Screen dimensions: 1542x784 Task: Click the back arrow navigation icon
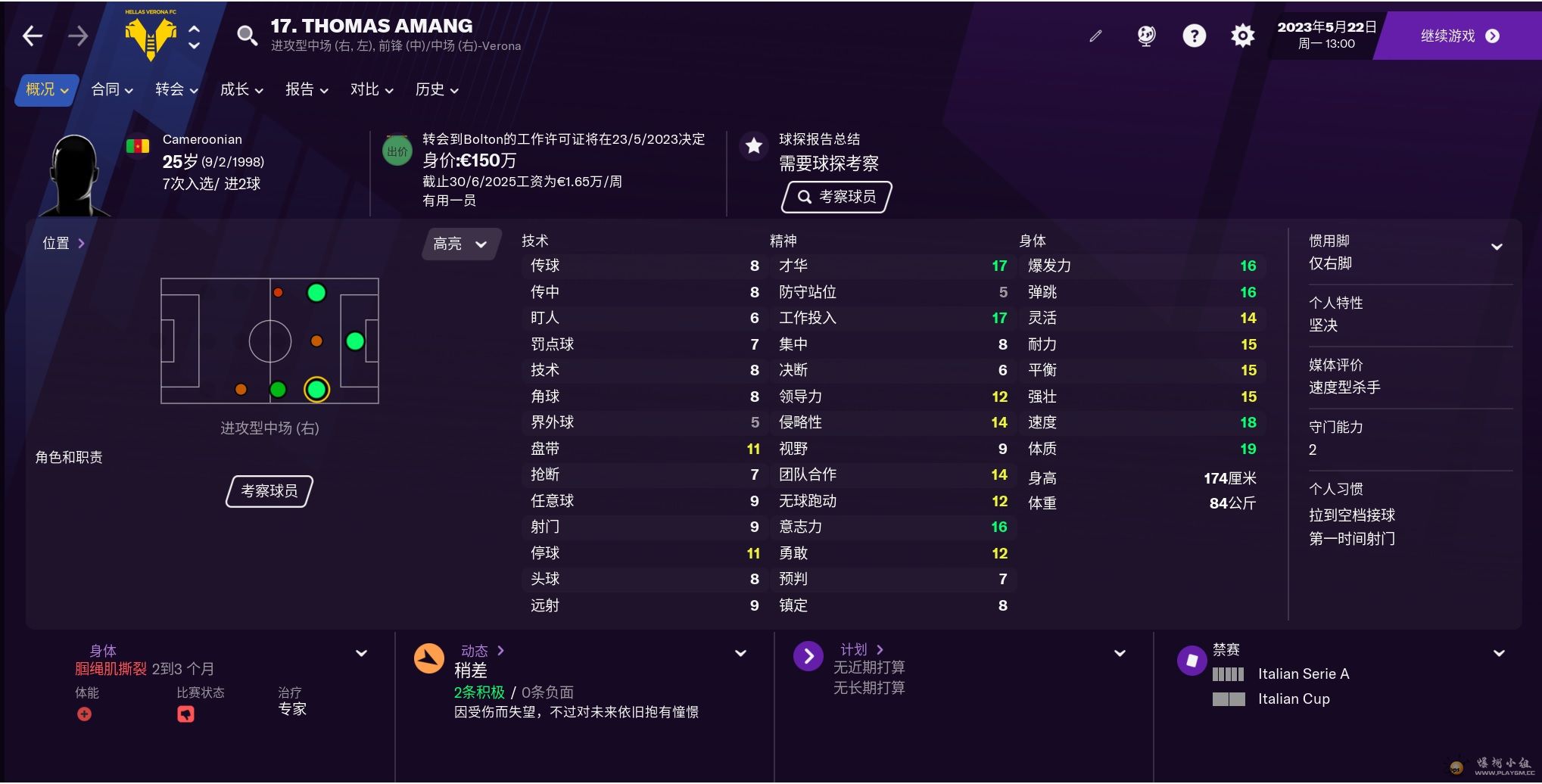(33, 36)
